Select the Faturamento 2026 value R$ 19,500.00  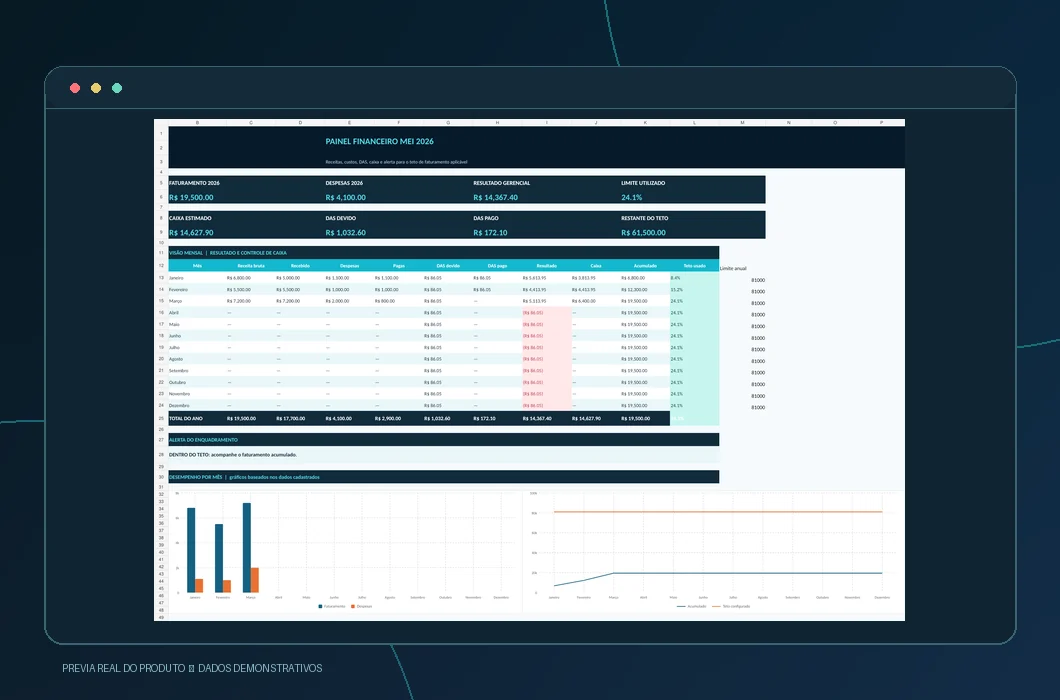tap(191, 197)
